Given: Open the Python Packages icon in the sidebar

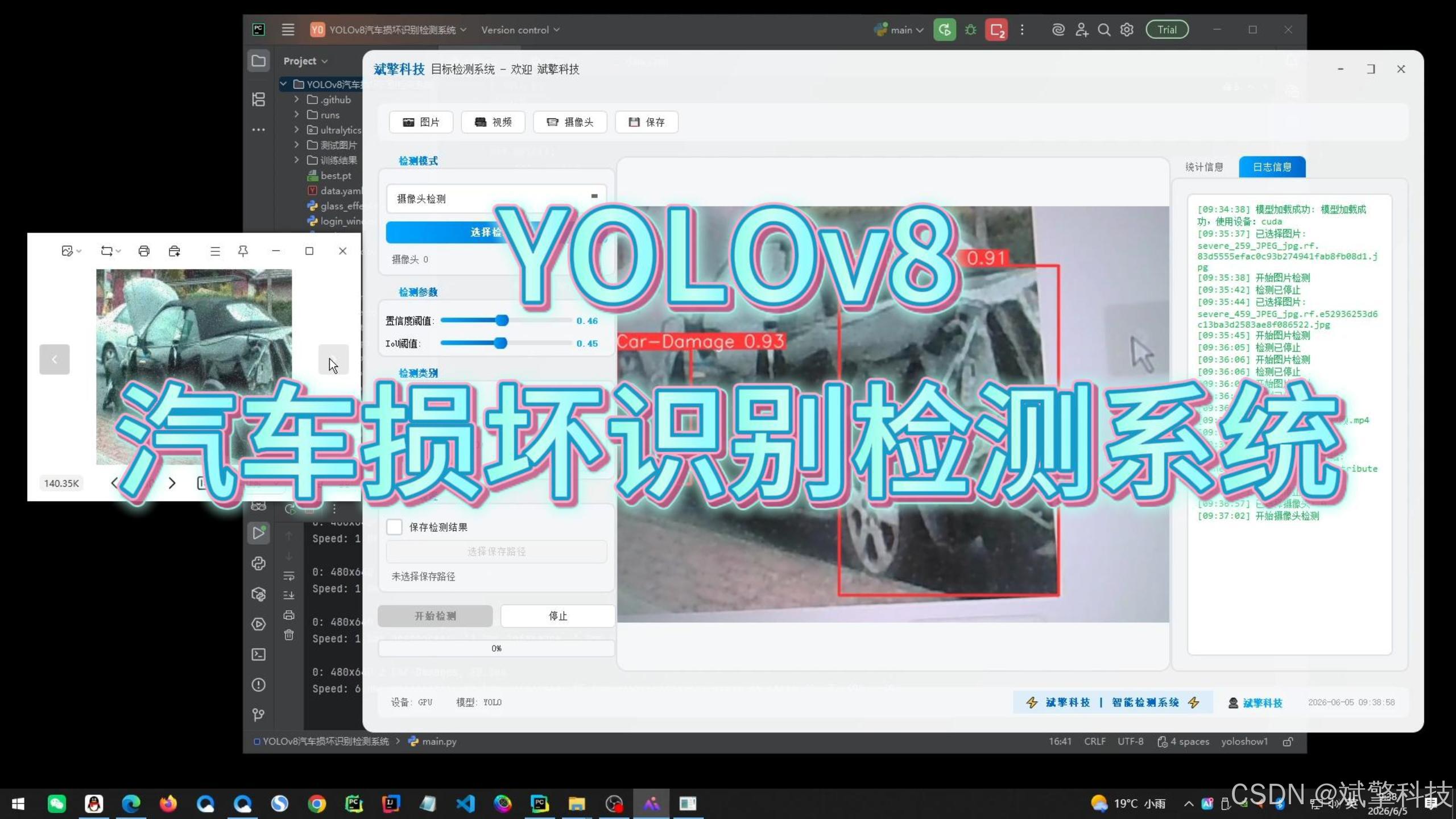Looking at the screenshot, I should 259,594.
